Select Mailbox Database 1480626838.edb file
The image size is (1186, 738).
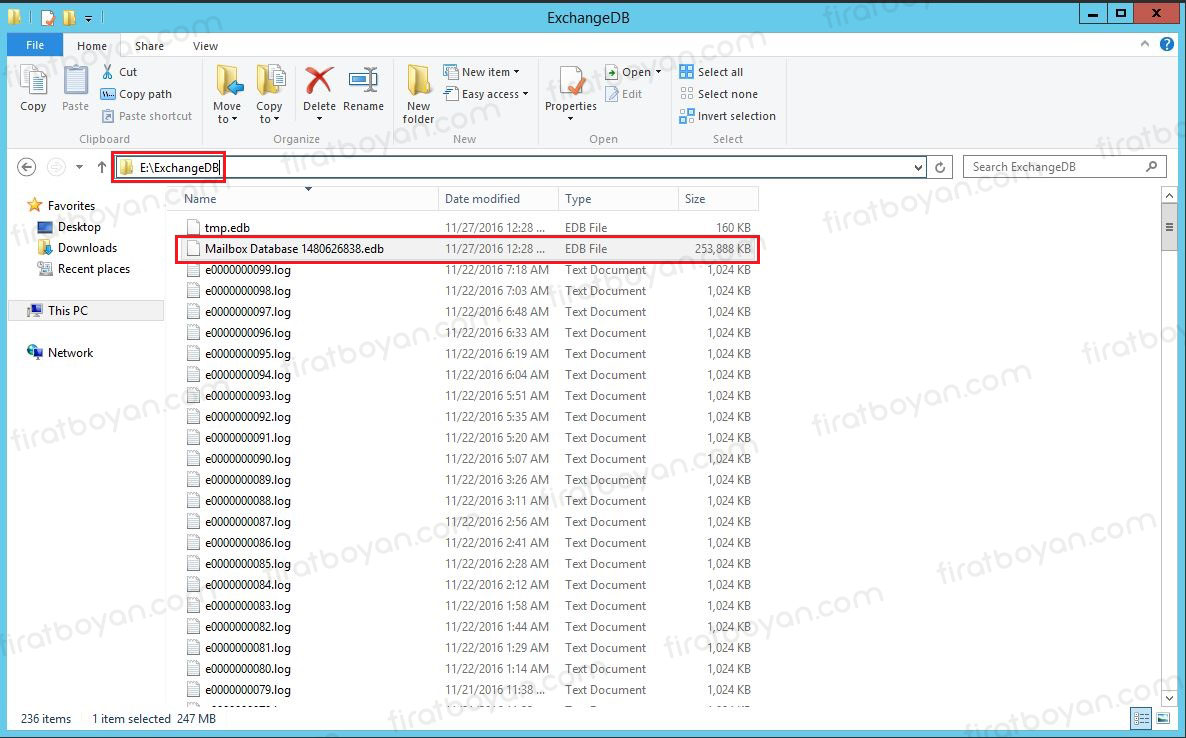coord(467,249)
